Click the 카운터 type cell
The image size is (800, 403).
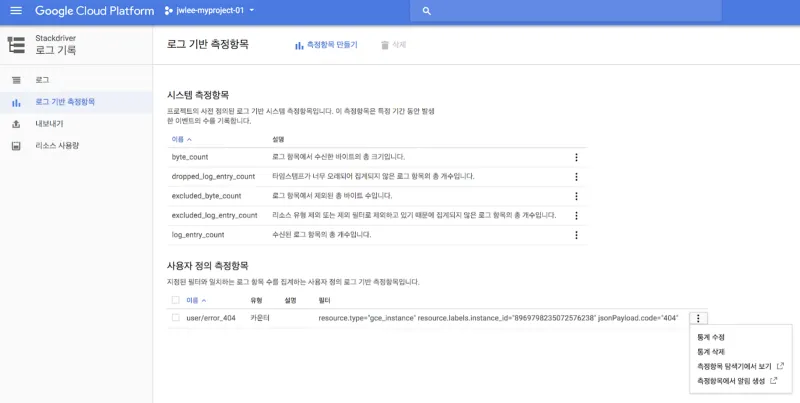(x=260, y=318)
